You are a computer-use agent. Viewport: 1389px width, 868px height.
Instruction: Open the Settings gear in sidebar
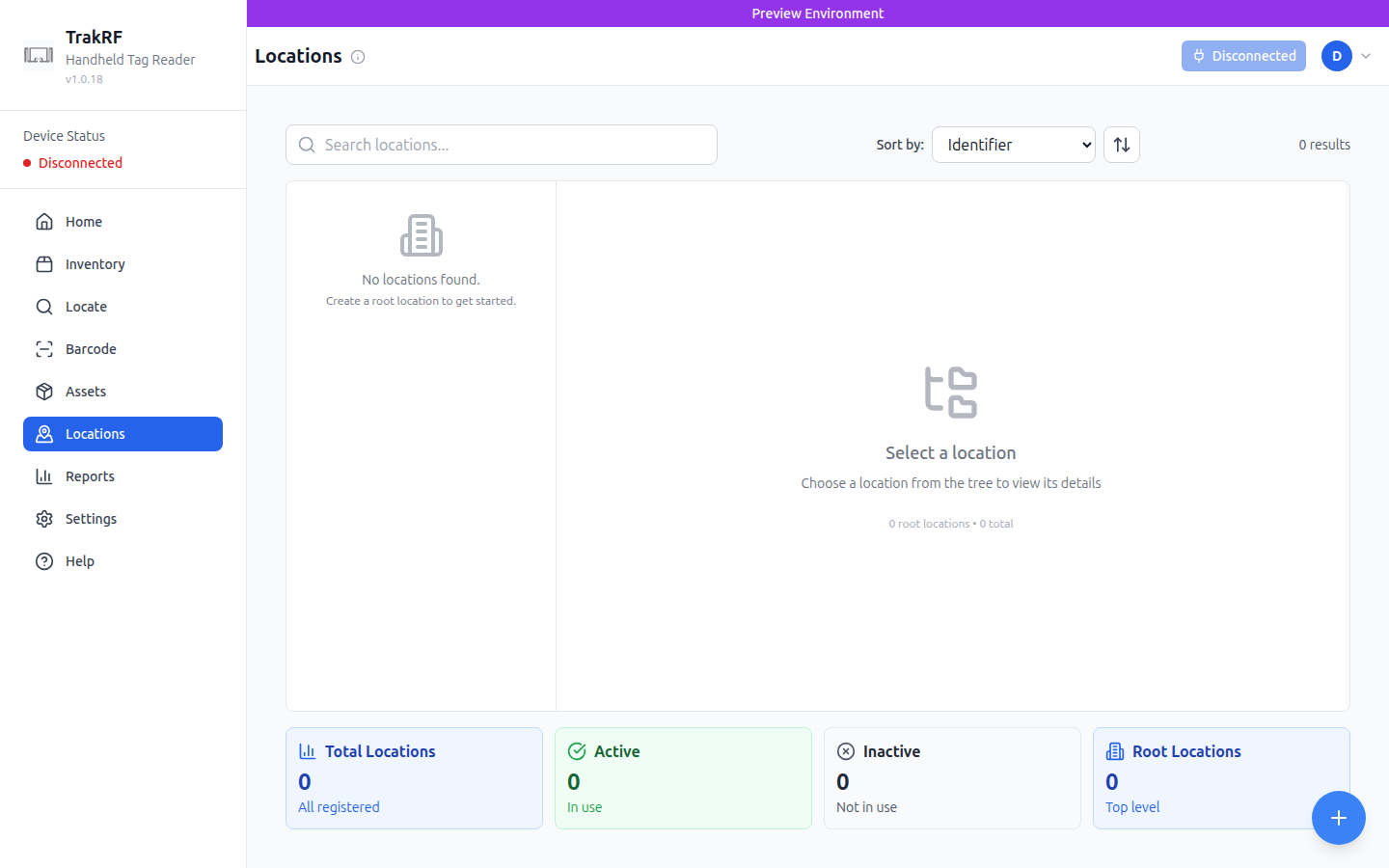43,518
